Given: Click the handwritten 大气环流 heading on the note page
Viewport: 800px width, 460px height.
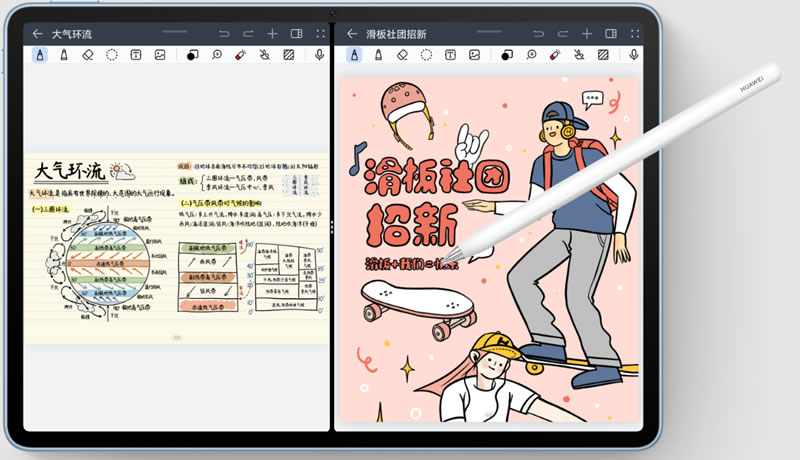Looking at the screenshot, I should point(70,171).
